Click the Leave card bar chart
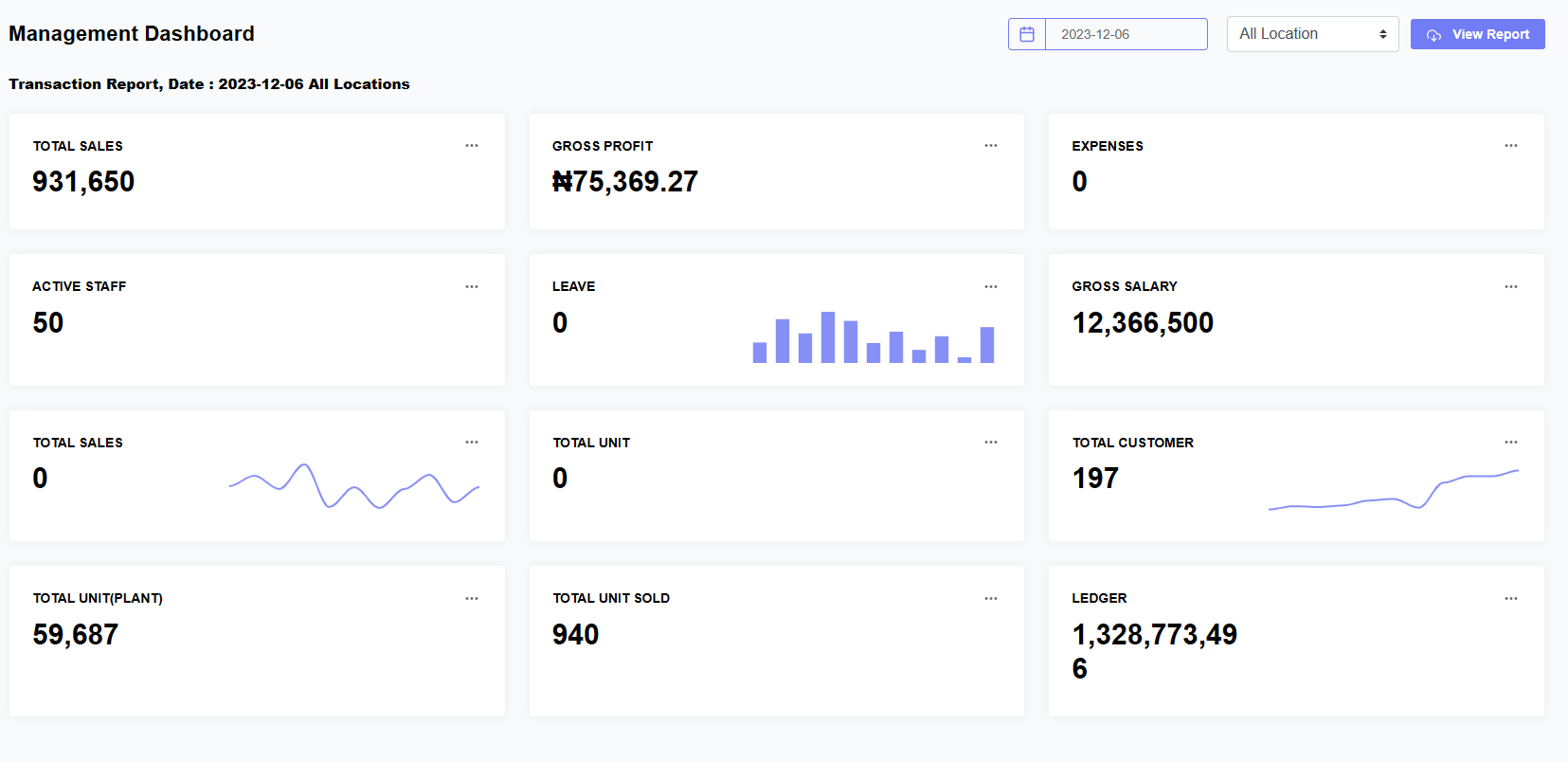 pos(874,337)
